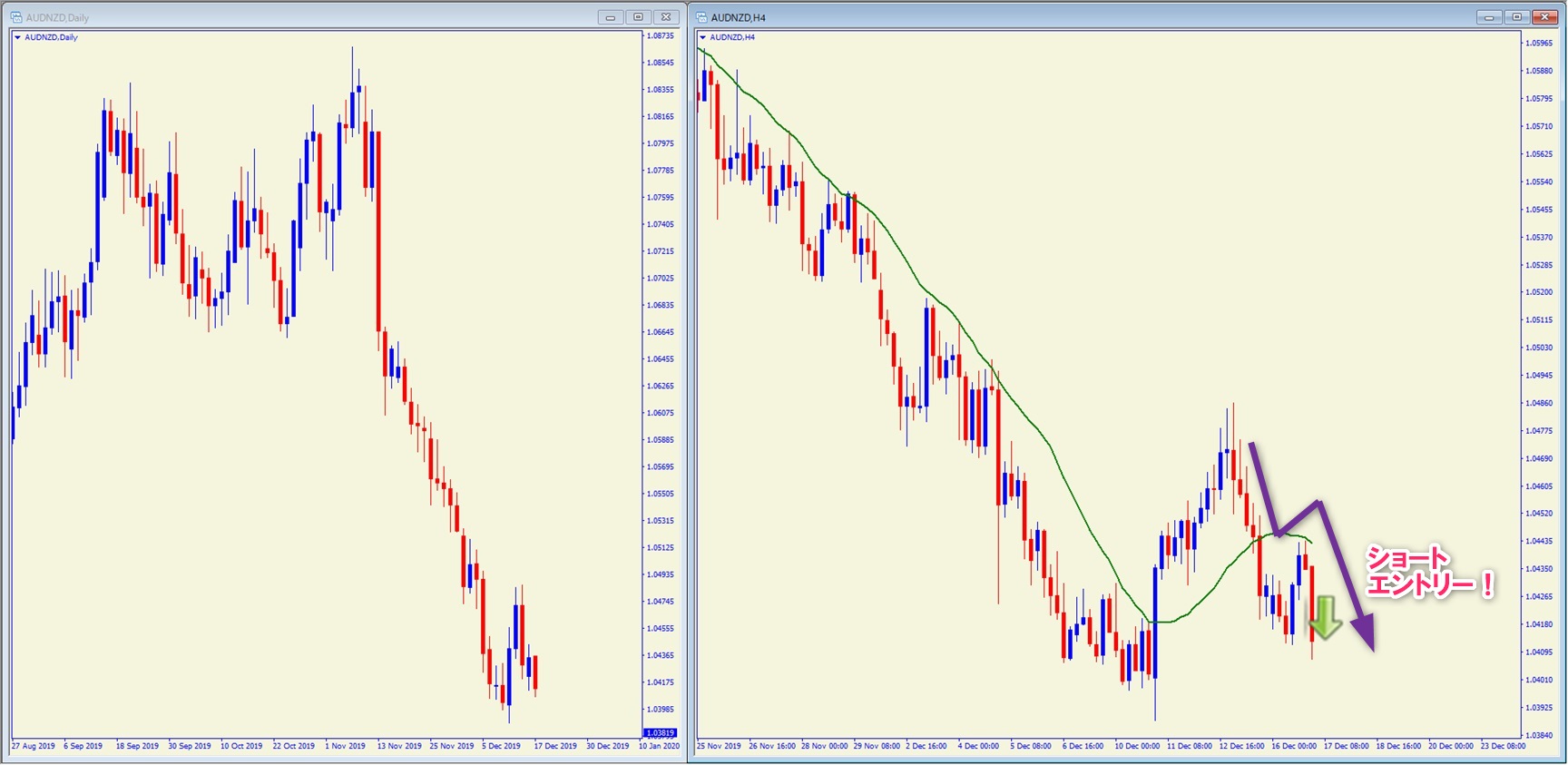Click the 17 Dec 2019 date label
This screenshot has width=1568, height=765.
click(555, 746)
